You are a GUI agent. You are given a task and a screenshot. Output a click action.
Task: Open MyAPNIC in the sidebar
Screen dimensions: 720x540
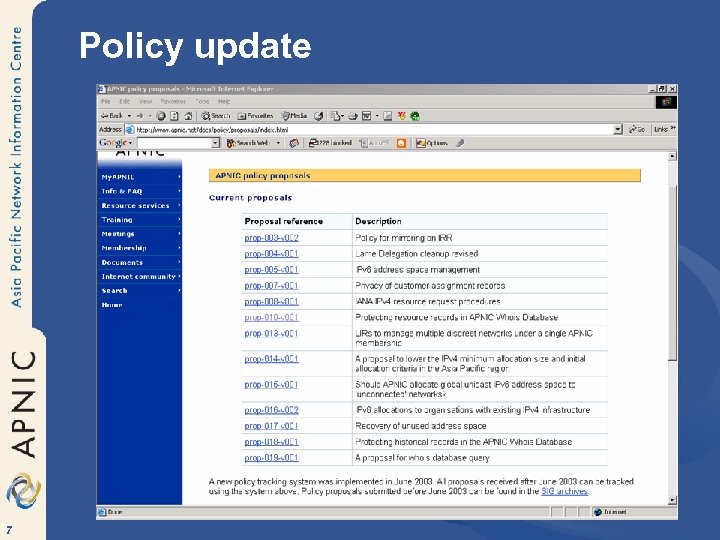coord(140,177)
